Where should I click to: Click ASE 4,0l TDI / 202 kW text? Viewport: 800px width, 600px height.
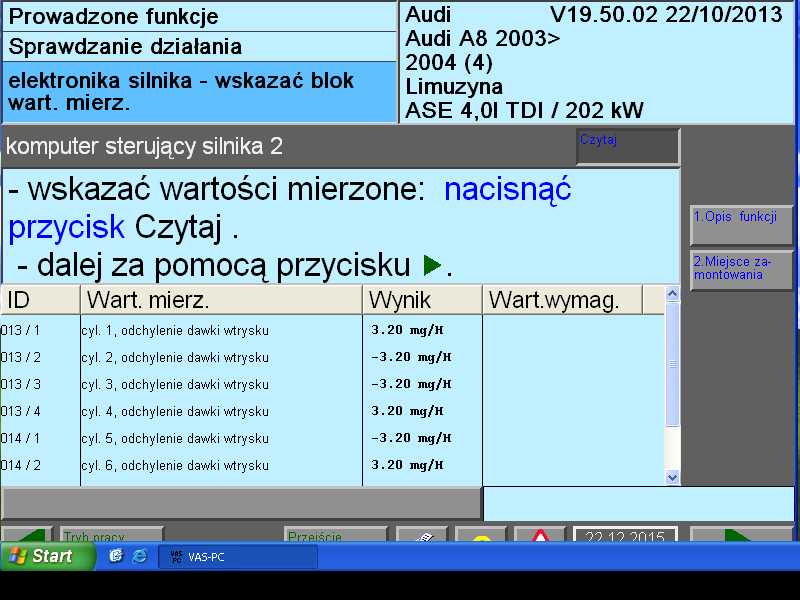point(524,111)
